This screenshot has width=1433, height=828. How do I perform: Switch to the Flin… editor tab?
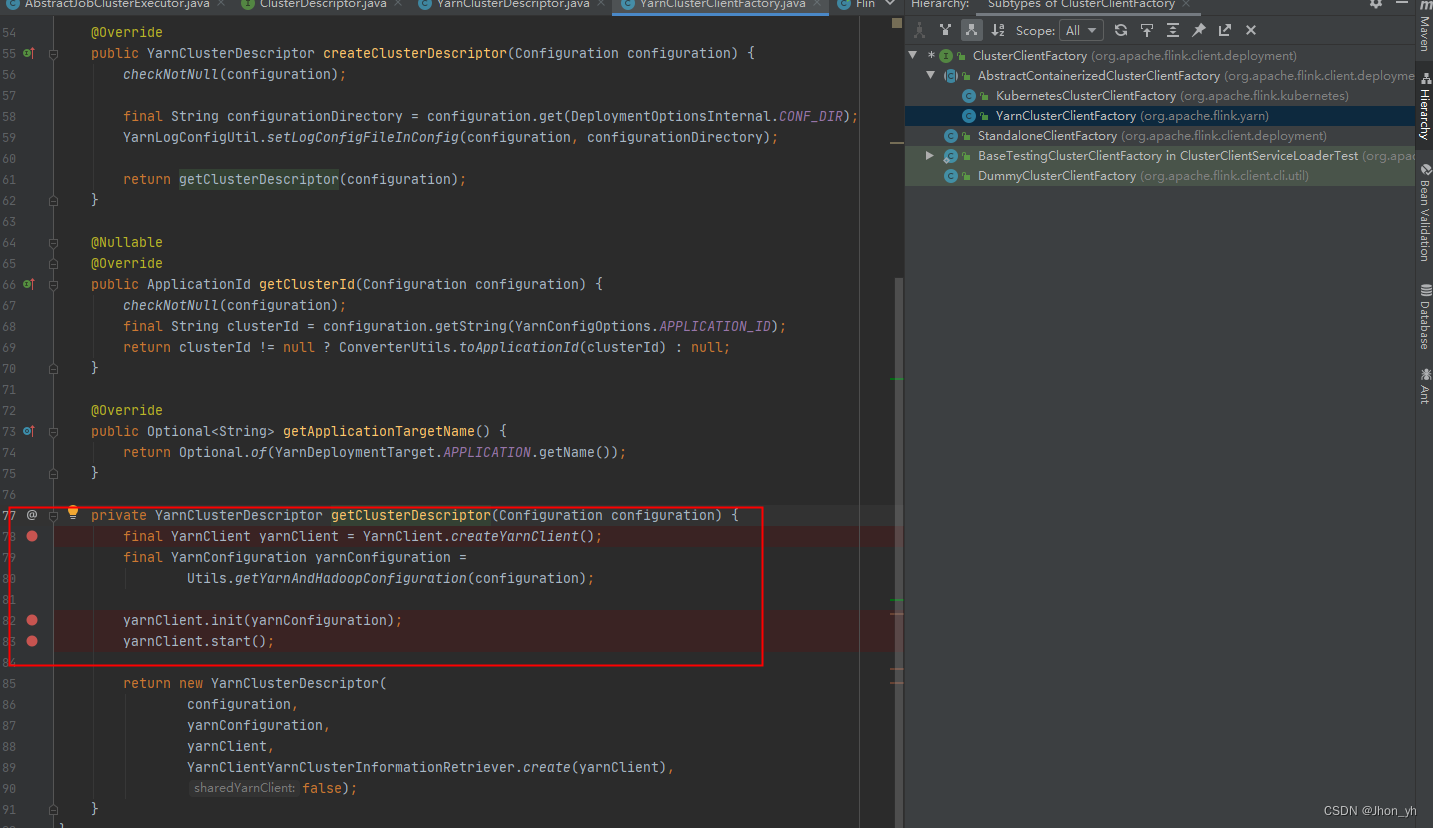(858, 5)
